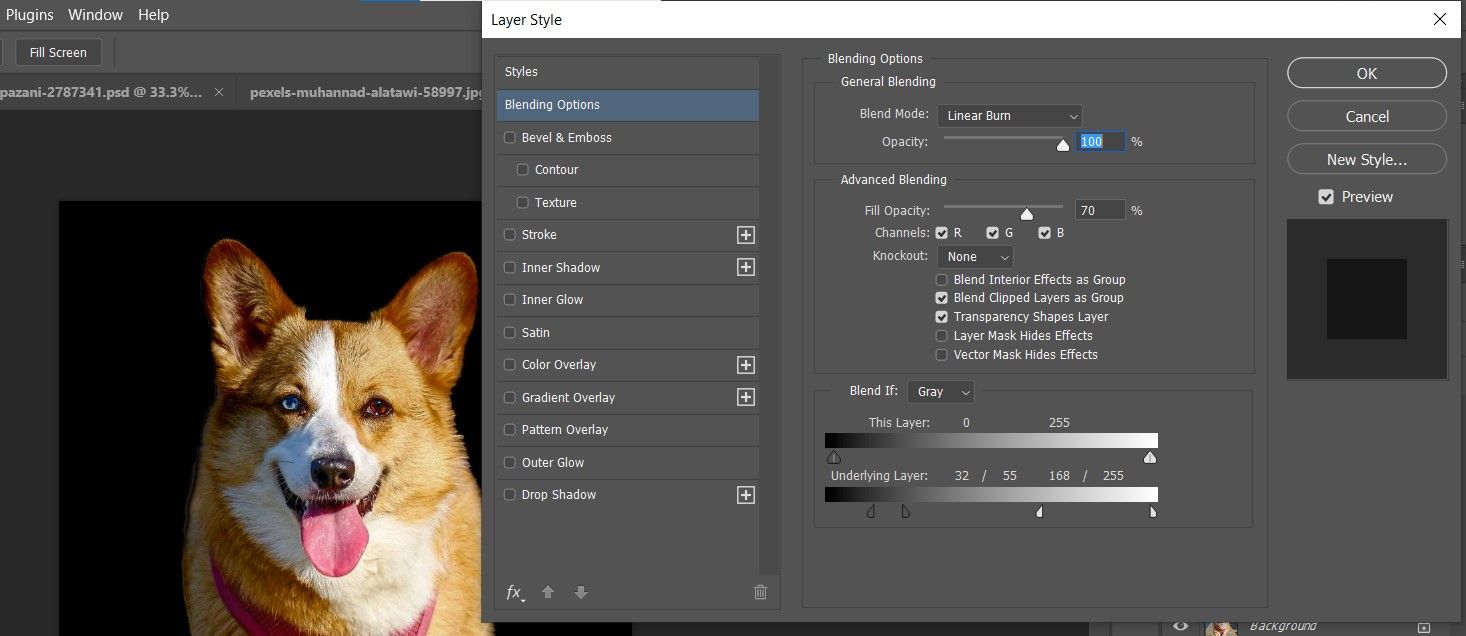Open the Blend Mode dropdown

click(x=1009, y=116)
